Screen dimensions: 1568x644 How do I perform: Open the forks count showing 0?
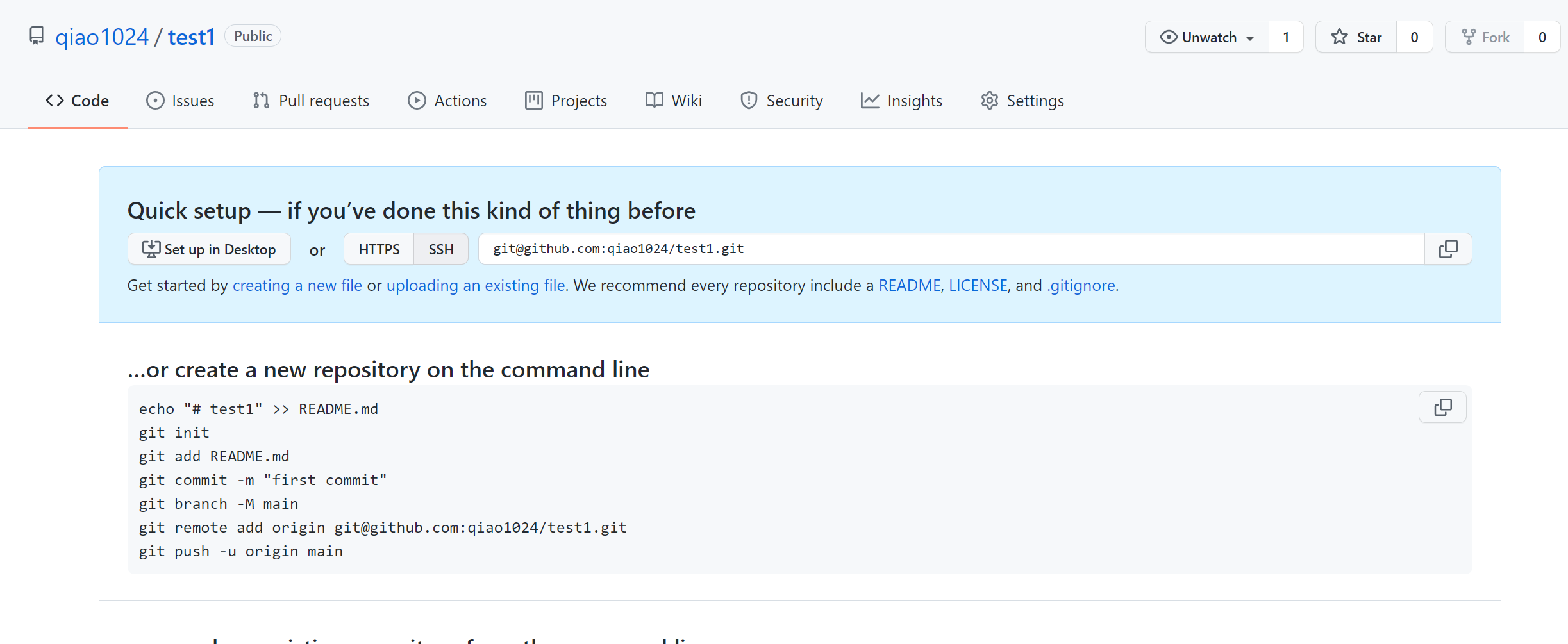click(x=1542, y=37)
